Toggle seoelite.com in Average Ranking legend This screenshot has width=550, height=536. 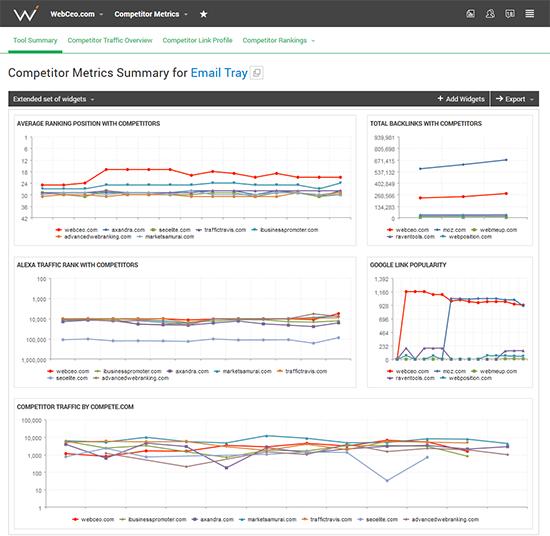pyautogui.click(x=170, y=230)
